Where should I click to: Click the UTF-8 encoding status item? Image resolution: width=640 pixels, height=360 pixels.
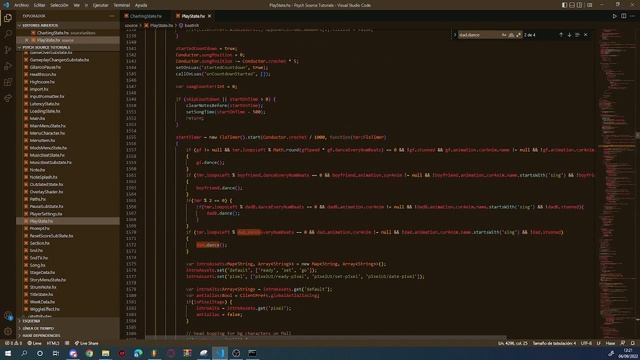pos(586,343)
